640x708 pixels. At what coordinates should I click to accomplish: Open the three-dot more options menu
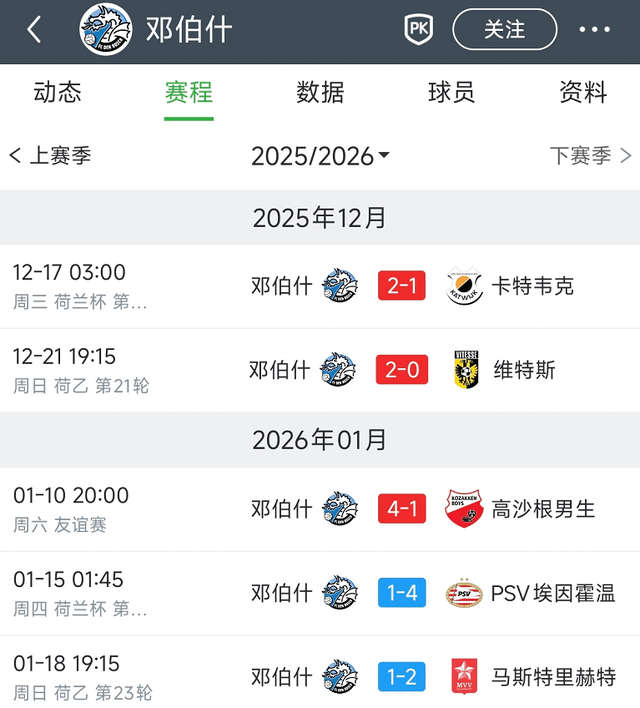pos(594,30)
